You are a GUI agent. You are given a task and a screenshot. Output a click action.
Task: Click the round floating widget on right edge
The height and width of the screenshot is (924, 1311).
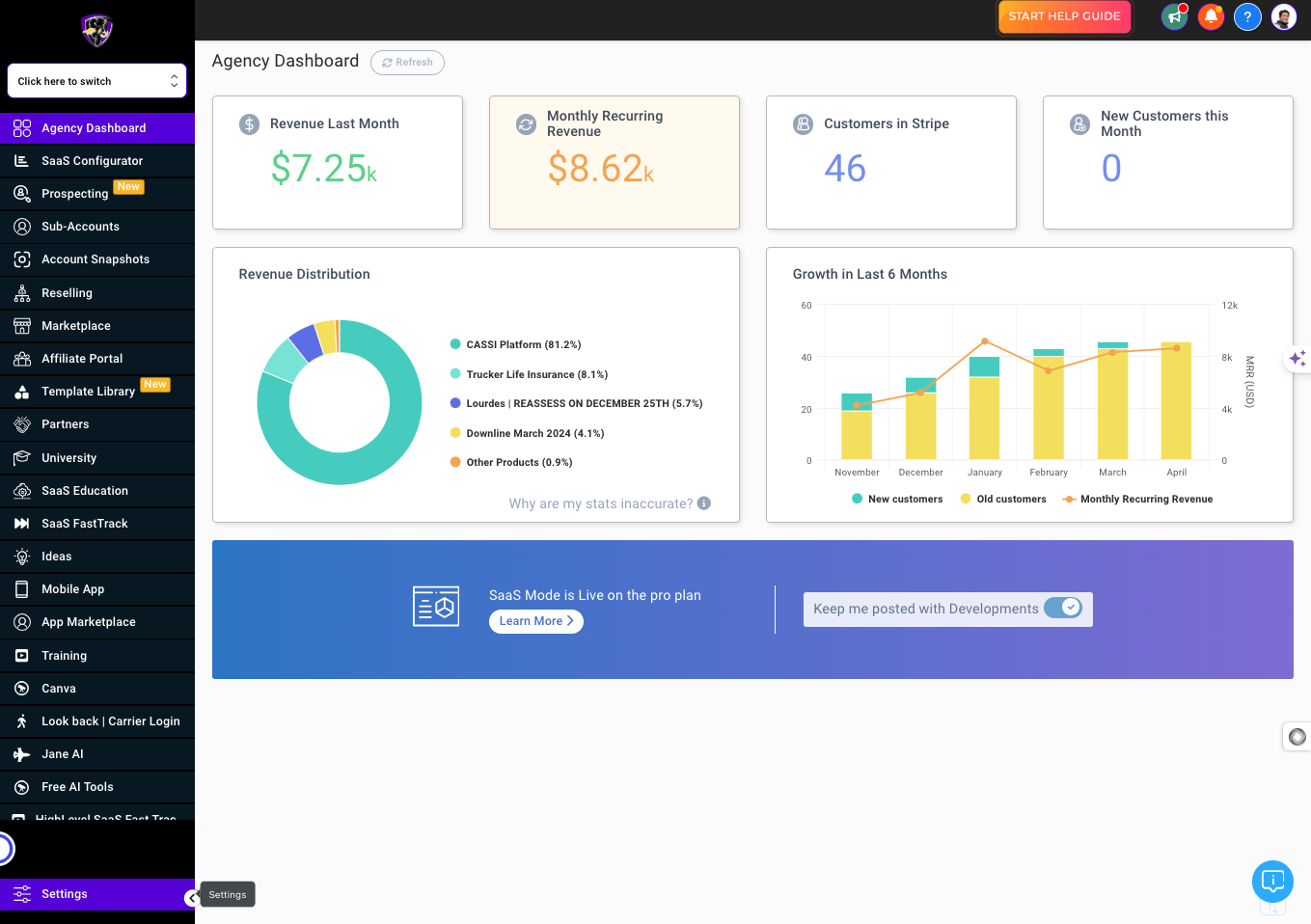(x=1297, y=737)
